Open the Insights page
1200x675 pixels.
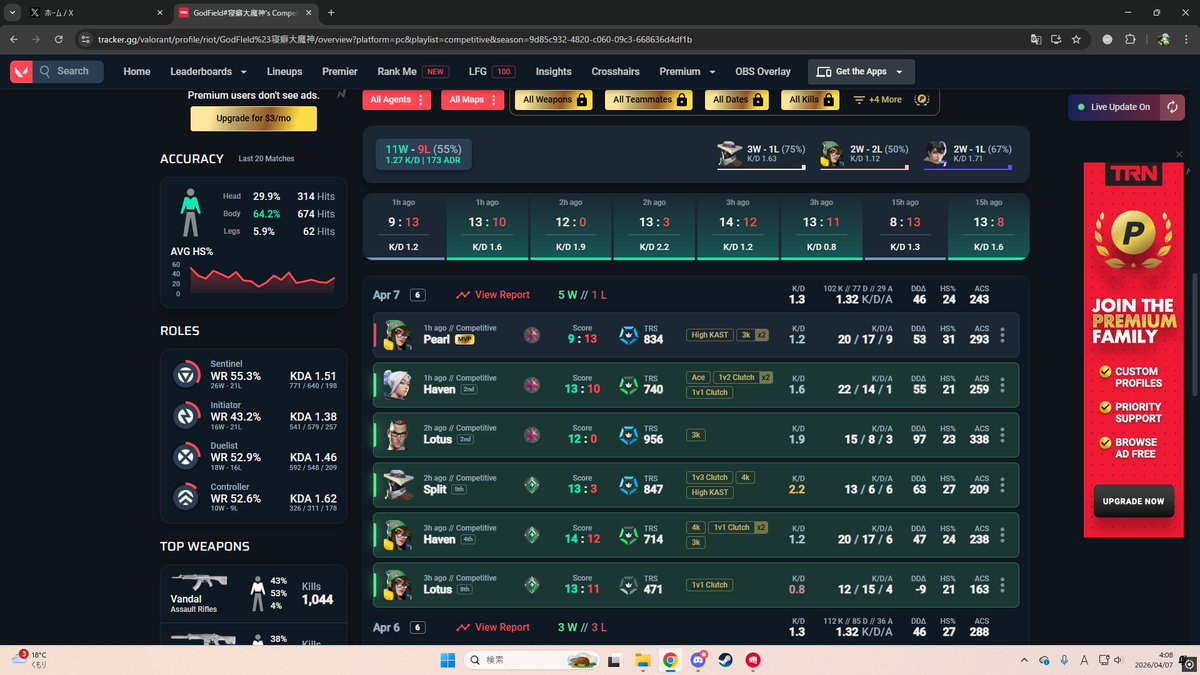tap(553, 71)
